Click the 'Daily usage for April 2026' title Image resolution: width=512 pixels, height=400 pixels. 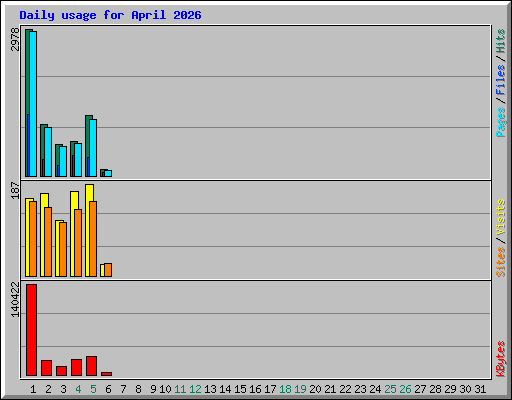[x=110, y=15]
